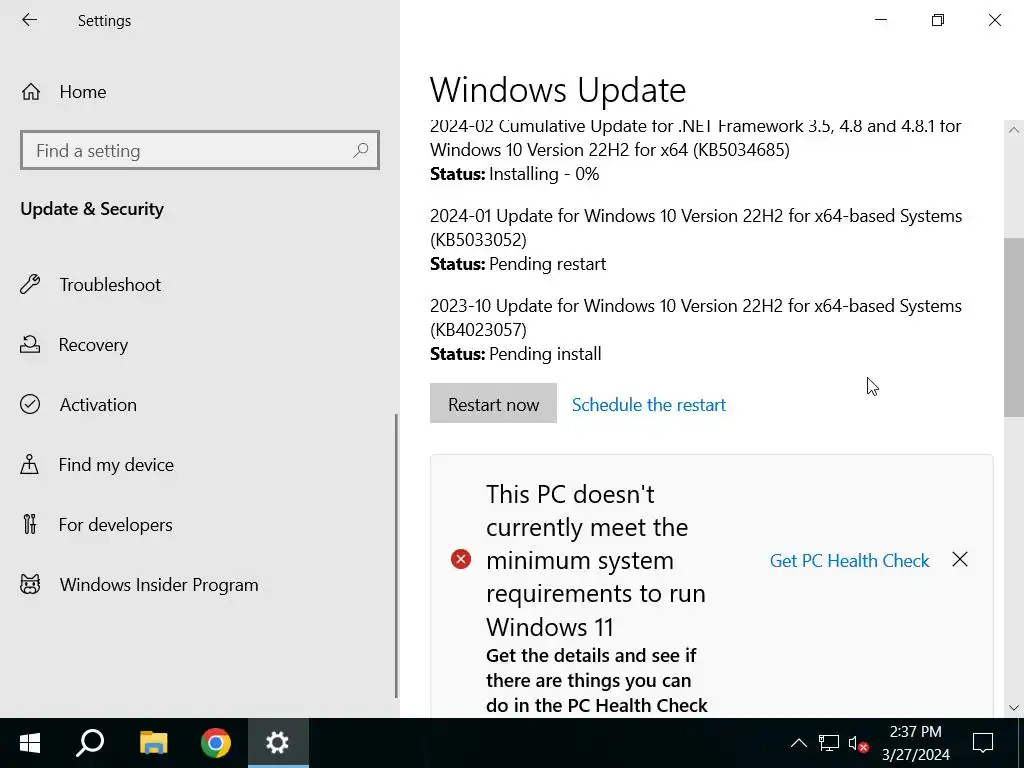The image size is (1024, 768).
Task: Restore down the Settings window
Action: 938,20
